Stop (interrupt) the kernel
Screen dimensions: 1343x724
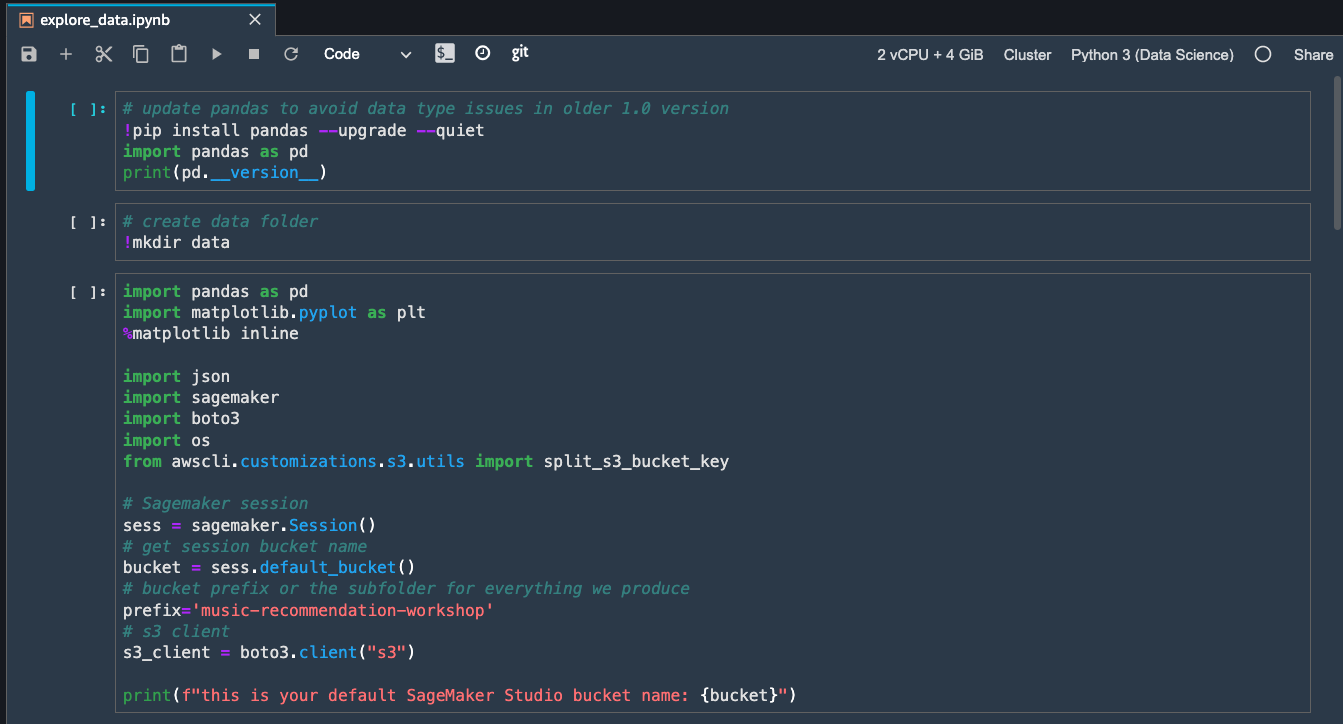(x=254, y=55)
